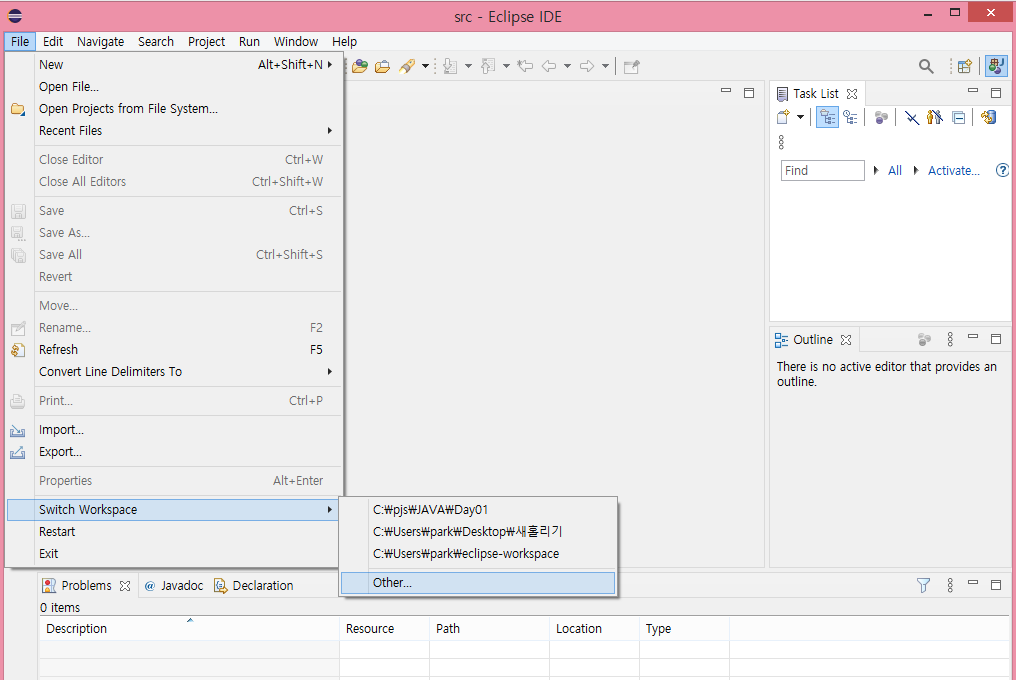
Task: Open the flashlight Search icon dropdown arrow
Action: point(425,66)
